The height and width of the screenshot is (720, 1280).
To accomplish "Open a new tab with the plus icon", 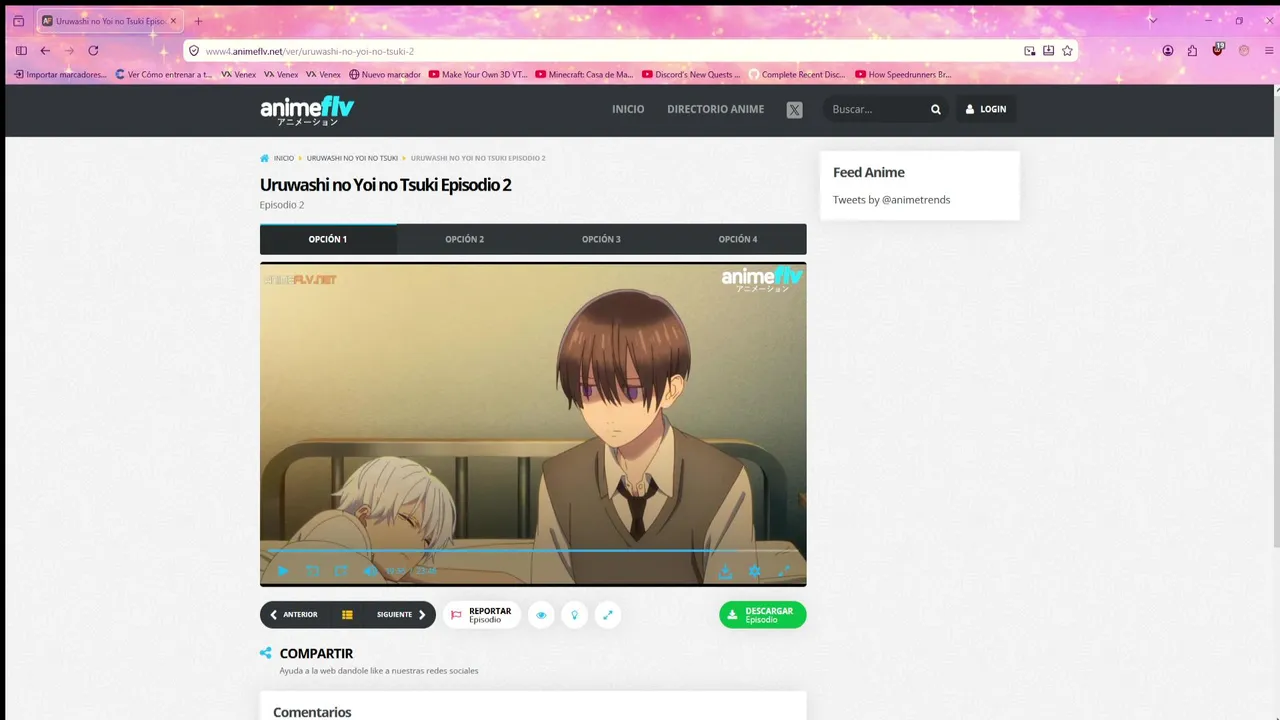I will tap(198, 21).
